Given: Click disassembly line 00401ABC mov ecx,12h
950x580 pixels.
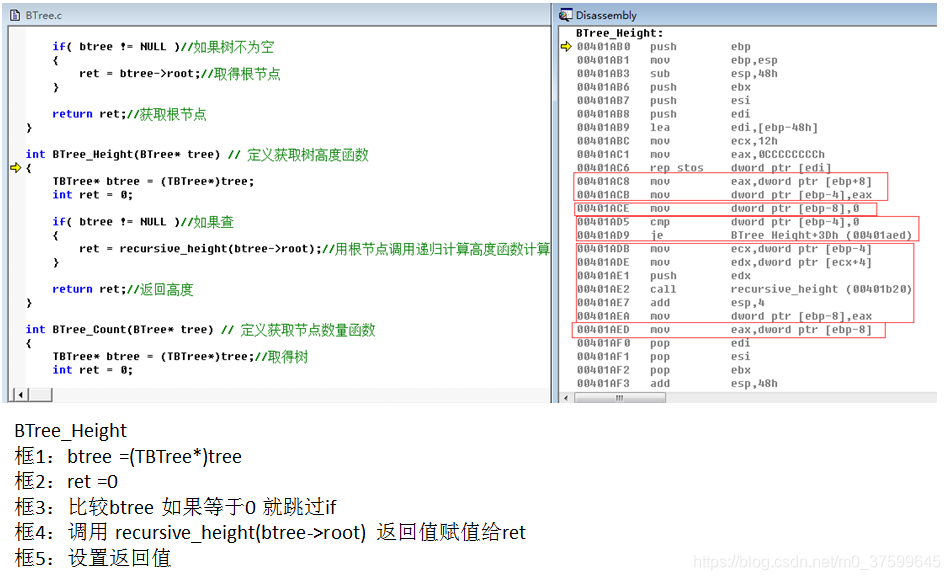Looking at the screenshot, I should [x=677, y=141].
